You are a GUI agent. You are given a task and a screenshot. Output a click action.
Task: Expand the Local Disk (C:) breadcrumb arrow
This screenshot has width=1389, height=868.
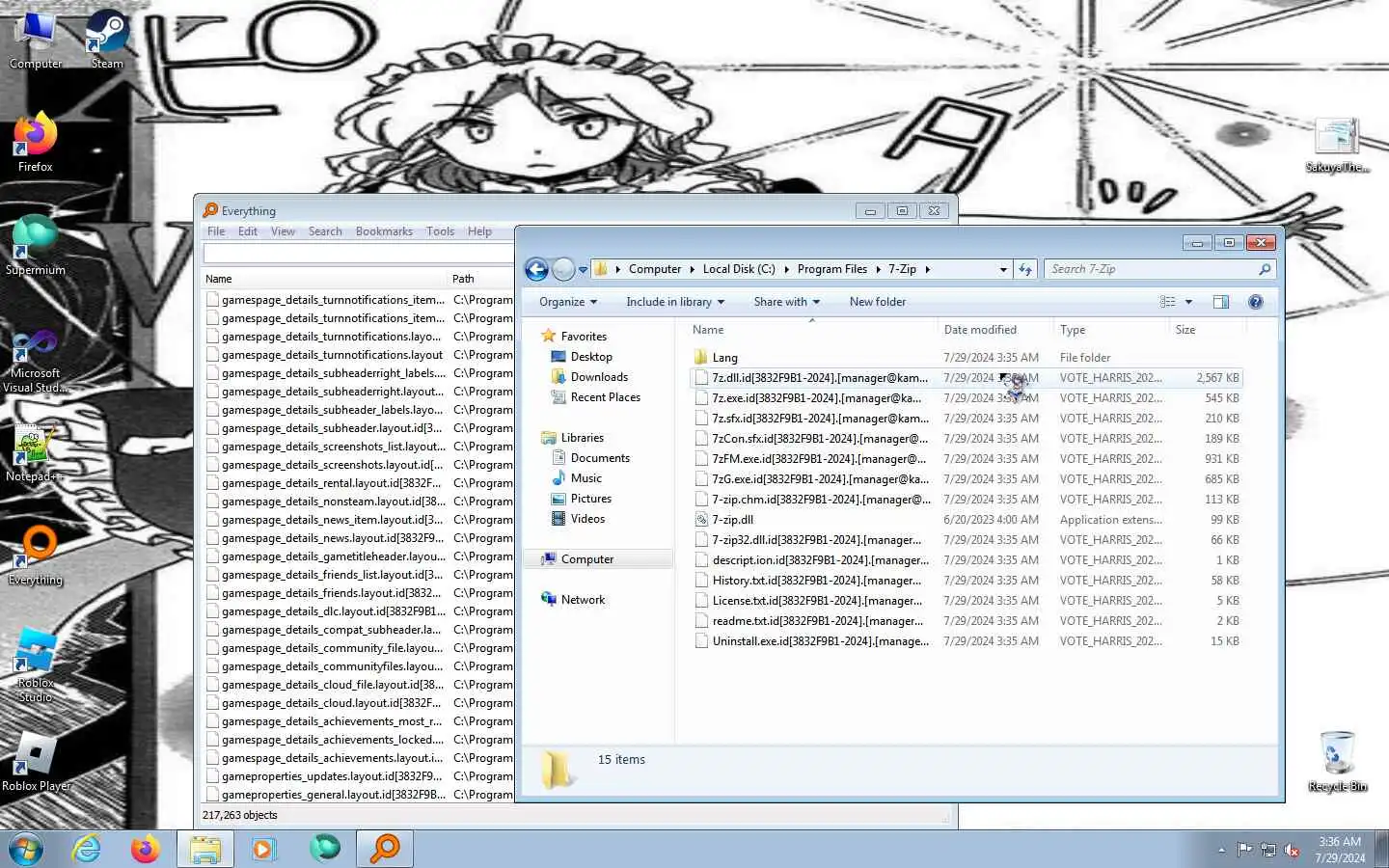(x=786, y=269)
